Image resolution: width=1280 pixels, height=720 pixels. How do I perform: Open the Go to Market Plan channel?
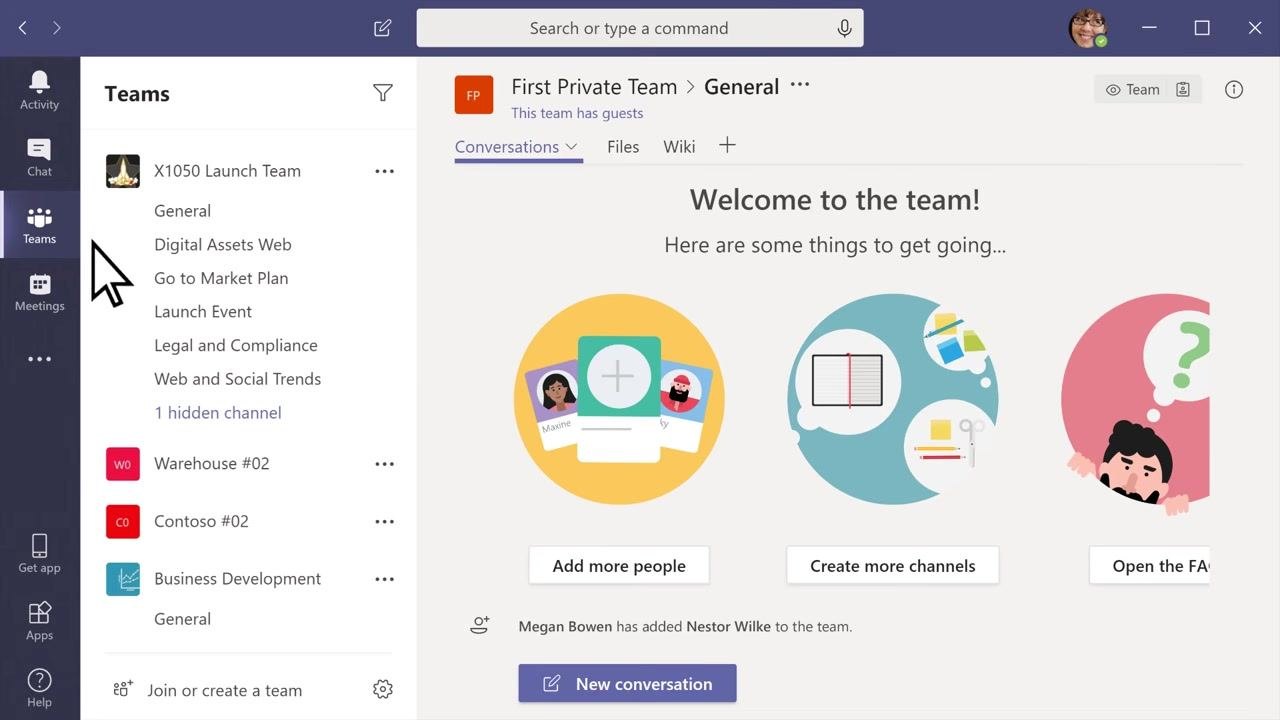click(x=221, y=278)
